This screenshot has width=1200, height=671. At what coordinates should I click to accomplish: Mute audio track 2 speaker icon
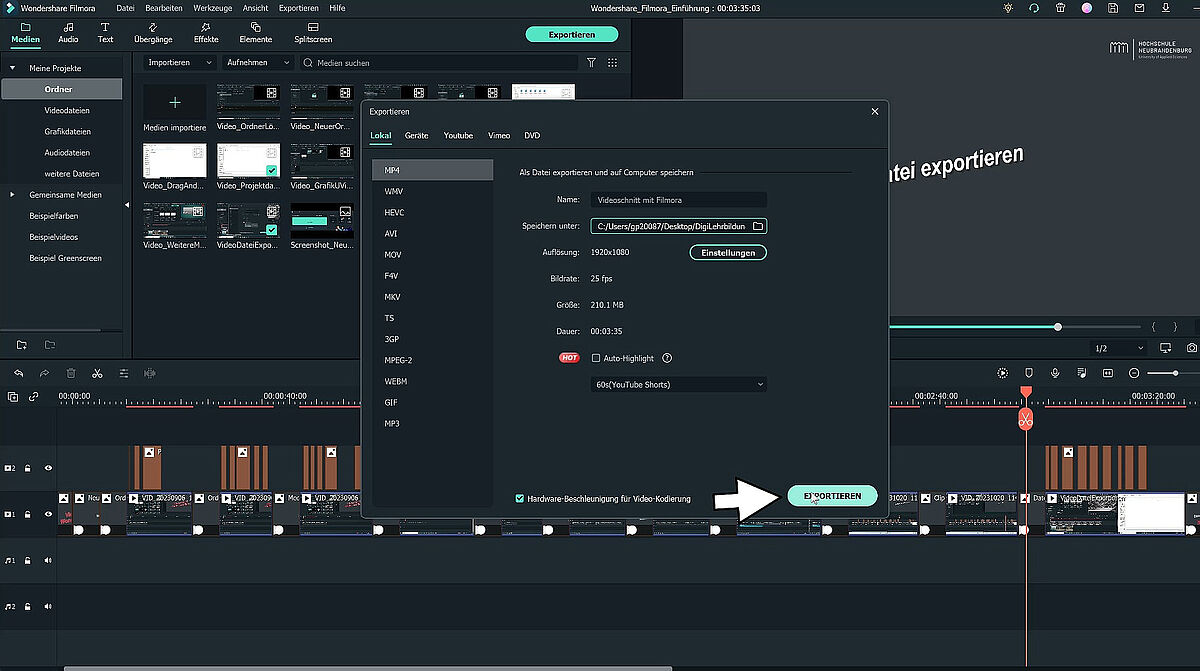(48, 607)
